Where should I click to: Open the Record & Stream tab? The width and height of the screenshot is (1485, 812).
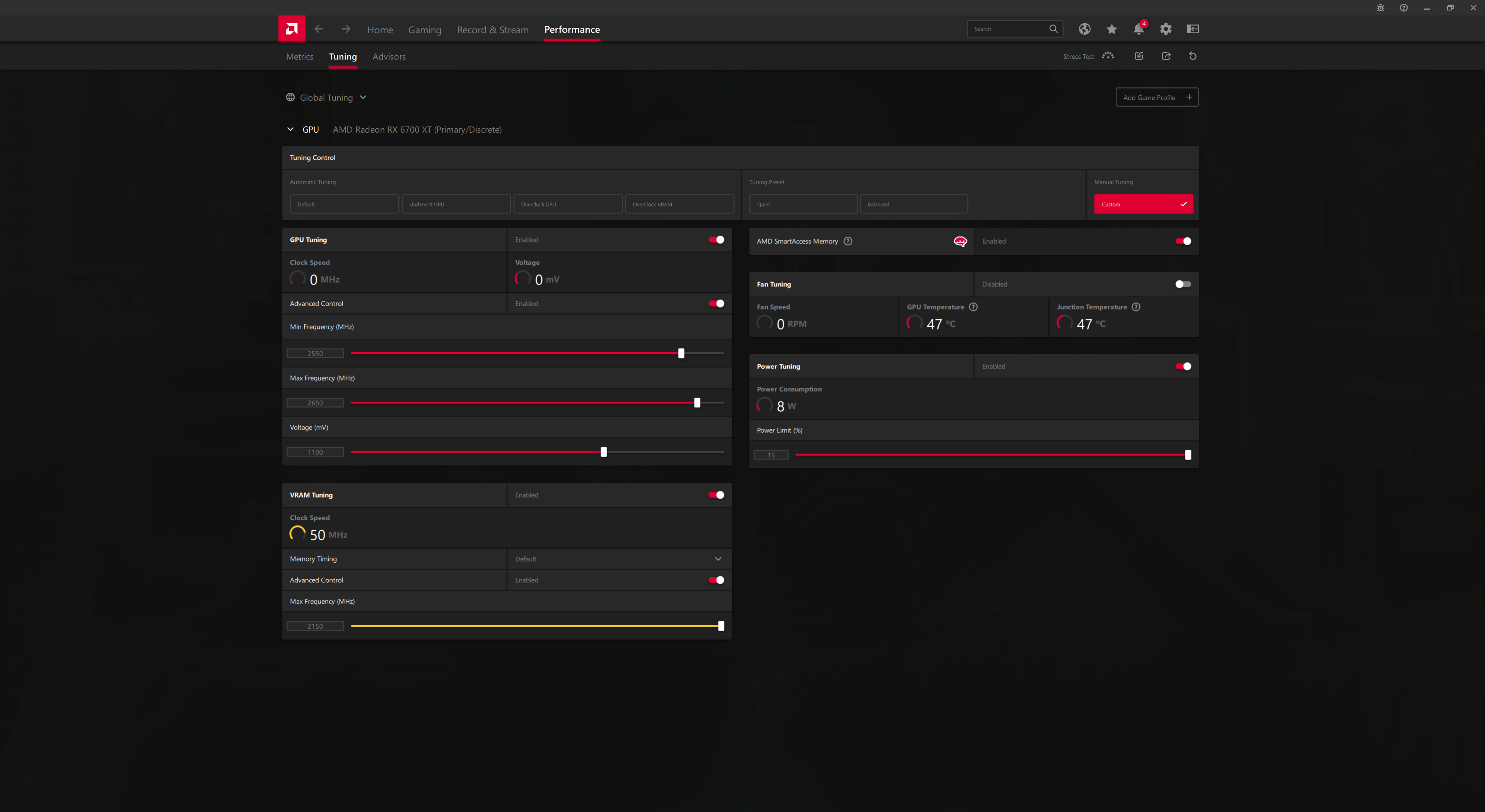coord(493,29)
